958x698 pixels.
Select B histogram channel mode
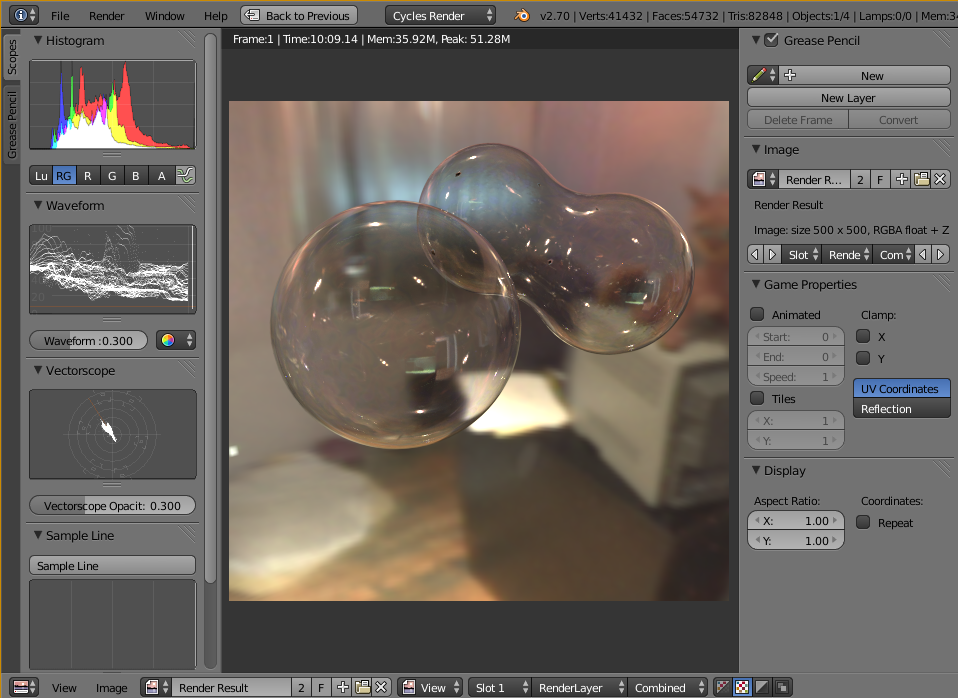click(x=136, y=175)
